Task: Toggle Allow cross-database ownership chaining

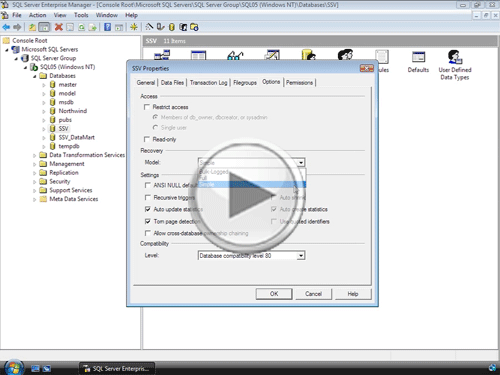Action: (x=147, y=233)
